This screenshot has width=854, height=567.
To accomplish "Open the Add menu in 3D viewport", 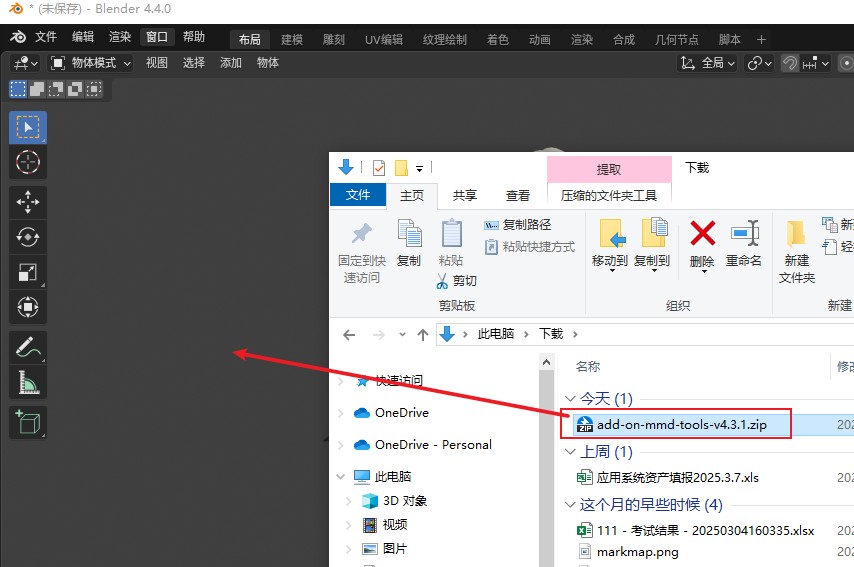I will (231, 63).
